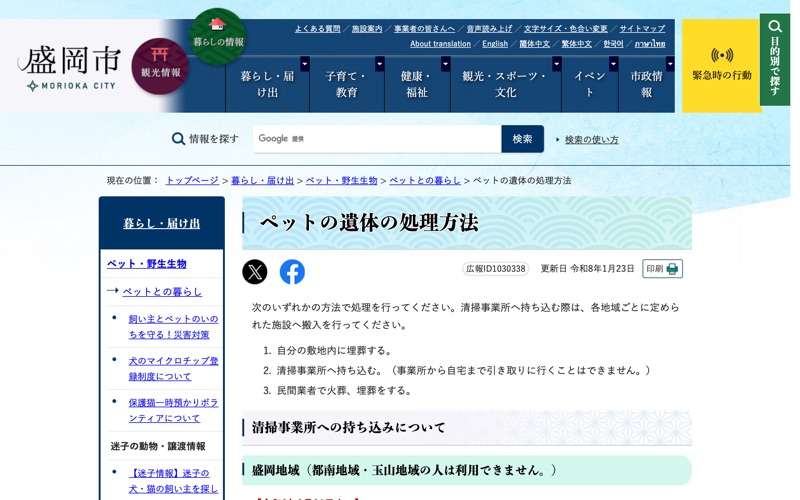Image resolution: width=800 pixels, height=500 pixels.
Task: Open the 事業者の皆さんへ link
Action: [x=424, y=29]
